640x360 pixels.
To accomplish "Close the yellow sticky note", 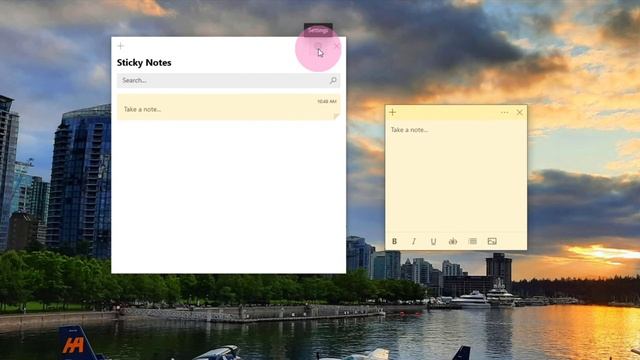I will [x=520, y=112].
